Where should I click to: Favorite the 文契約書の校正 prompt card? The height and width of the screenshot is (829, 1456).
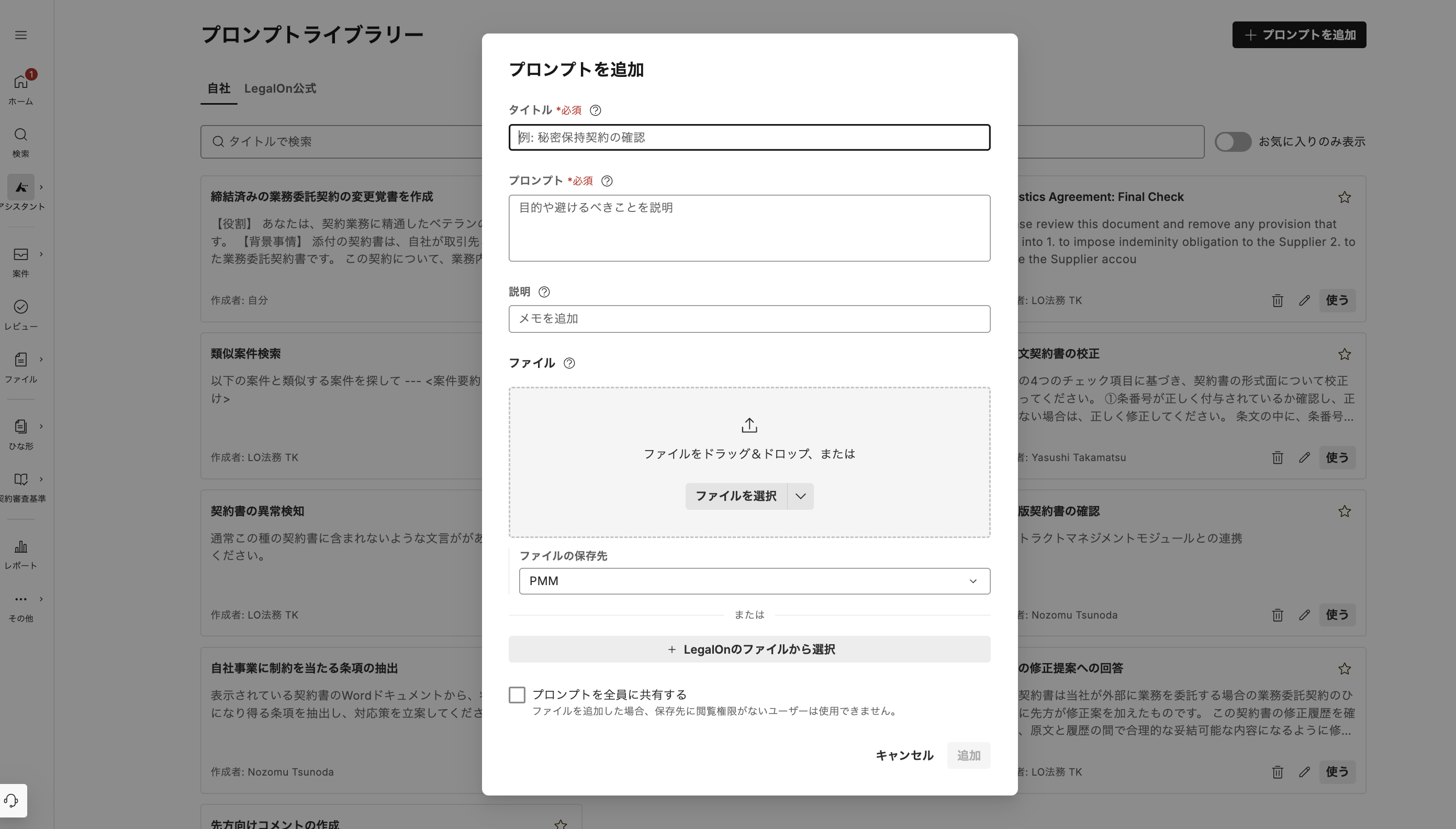1345,354
